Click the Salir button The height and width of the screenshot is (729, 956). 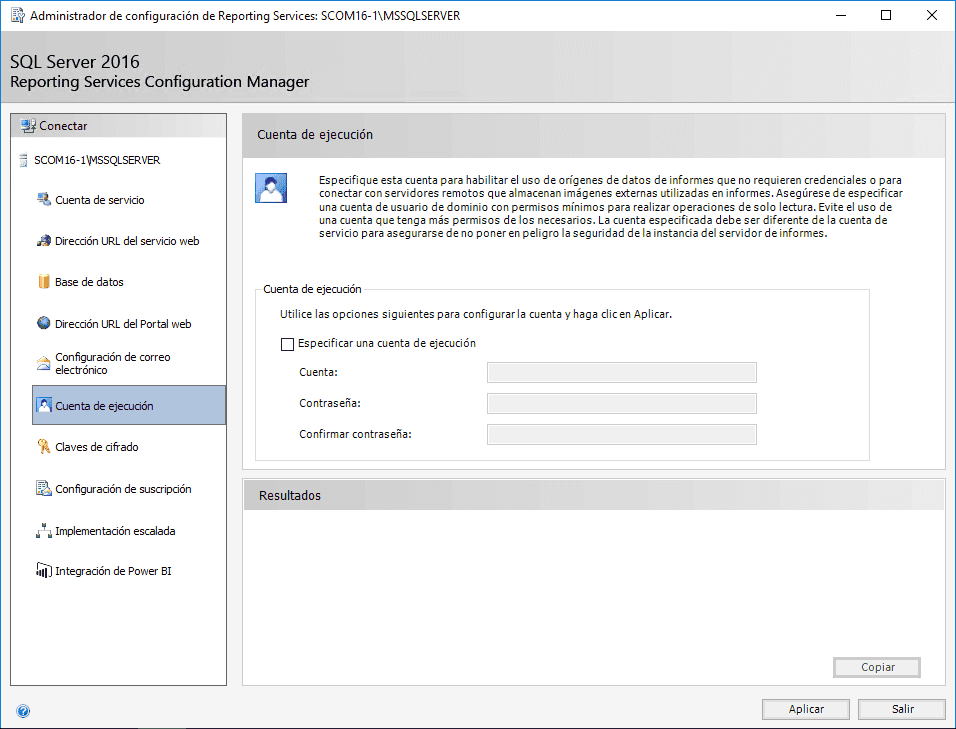click(902, 709)
